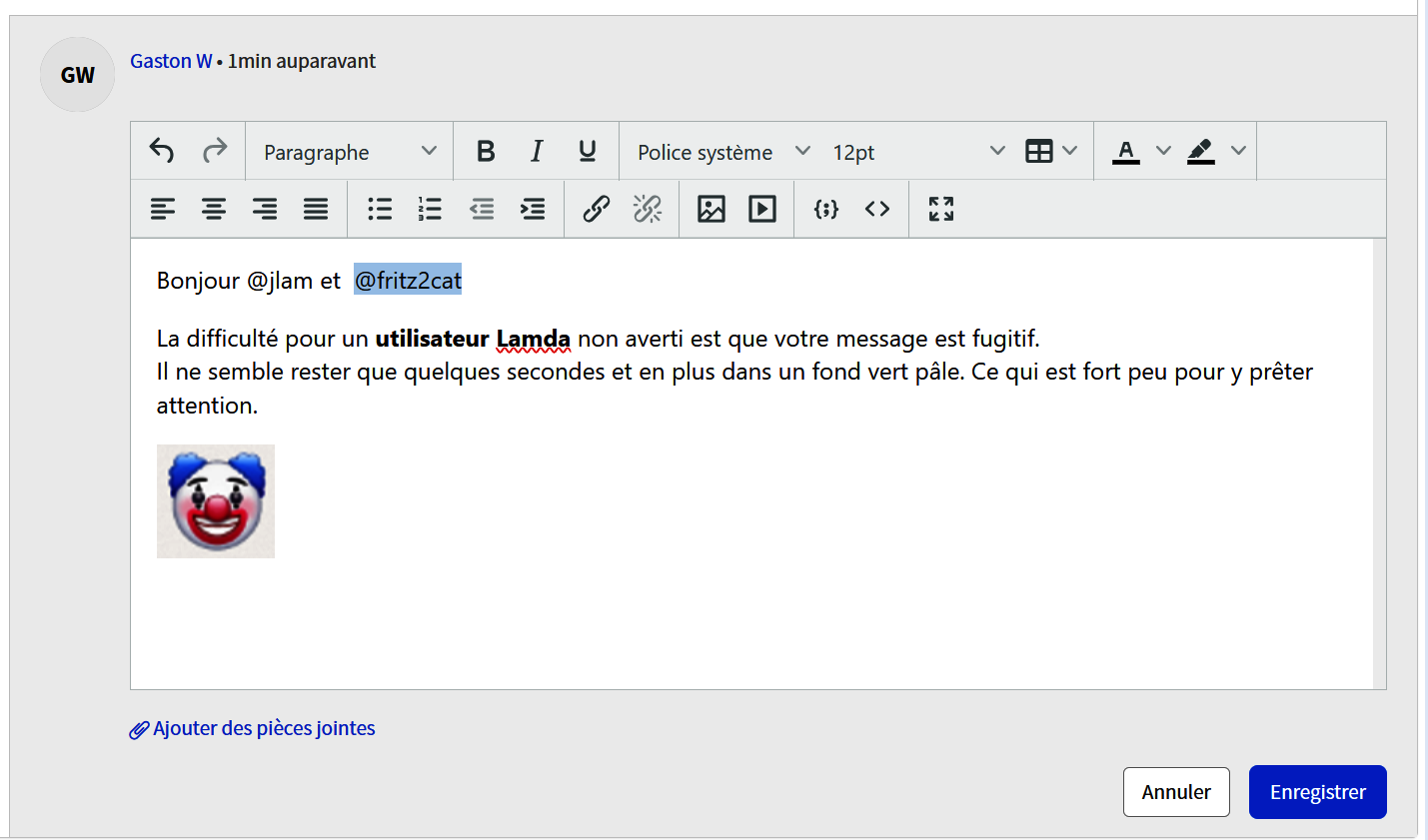Expand the Police système font dropdown

point(722,152)
